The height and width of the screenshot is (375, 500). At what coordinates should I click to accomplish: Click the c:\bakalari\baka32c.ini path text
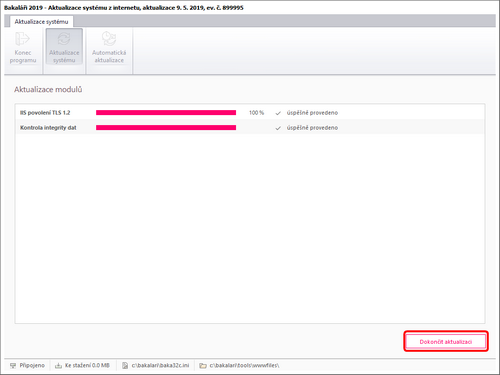pos(160,366)
